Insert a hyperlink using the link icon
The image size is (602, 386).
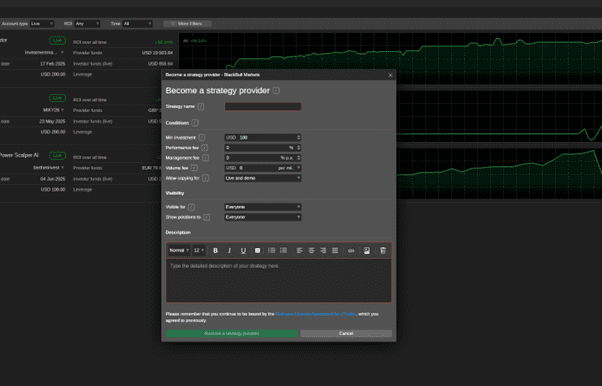pyautogui.click(x=351, y=250)
